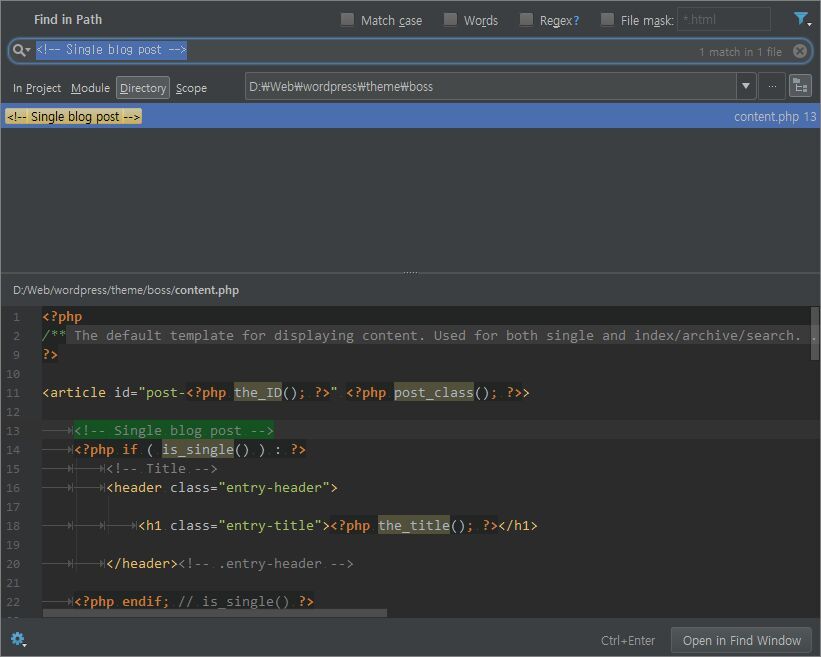
Task: Select the Directory scope tab
Action: tap(143, 88)
